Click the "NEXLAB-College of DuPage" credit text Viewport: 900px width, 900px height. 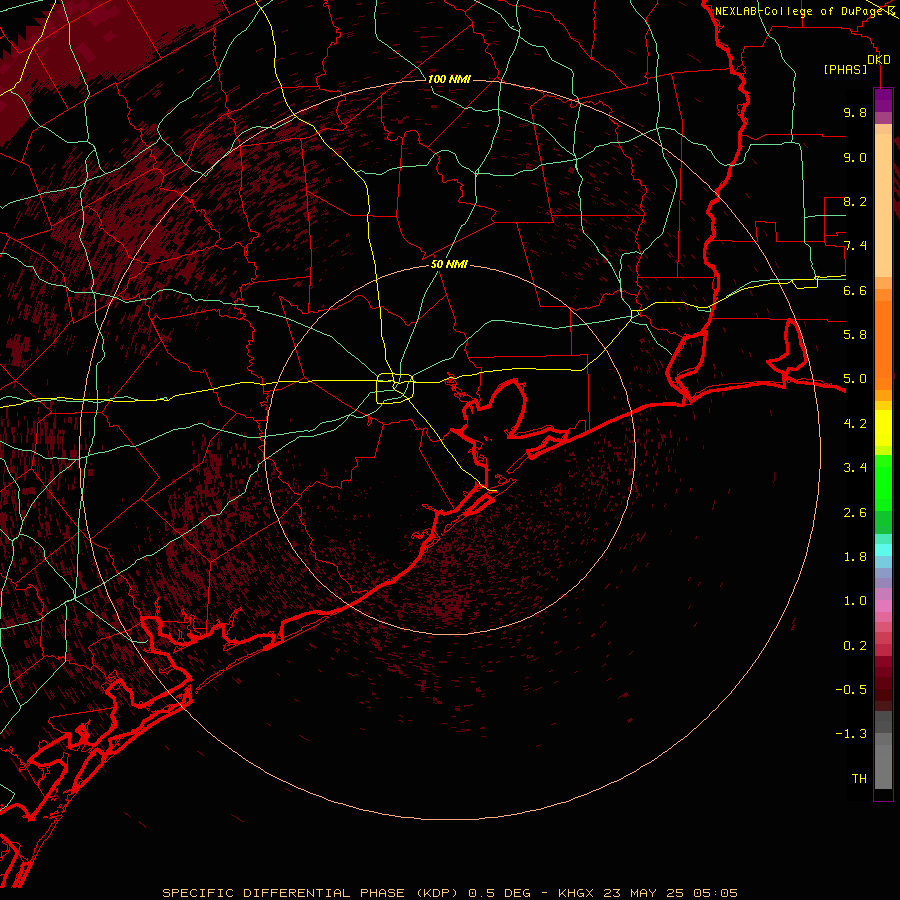click(798, 11)
